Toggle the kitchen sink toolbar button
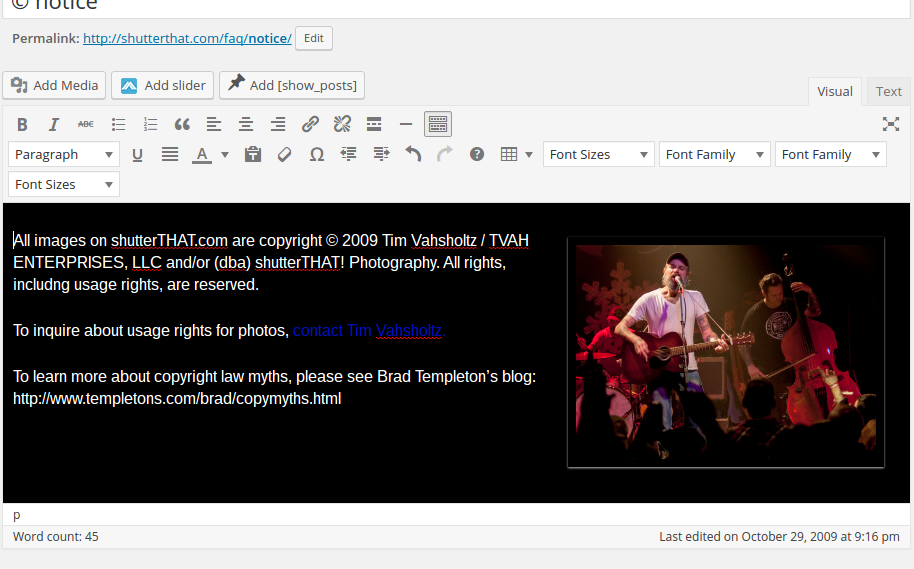 pos(437,124)
